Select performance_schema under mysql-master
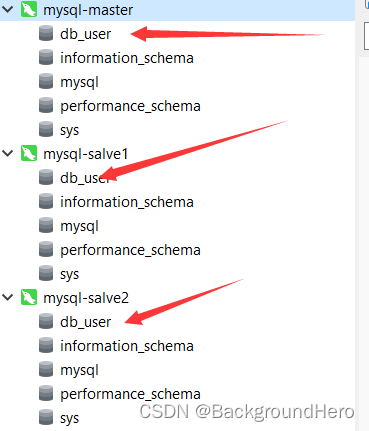 [x=130, y=106]
